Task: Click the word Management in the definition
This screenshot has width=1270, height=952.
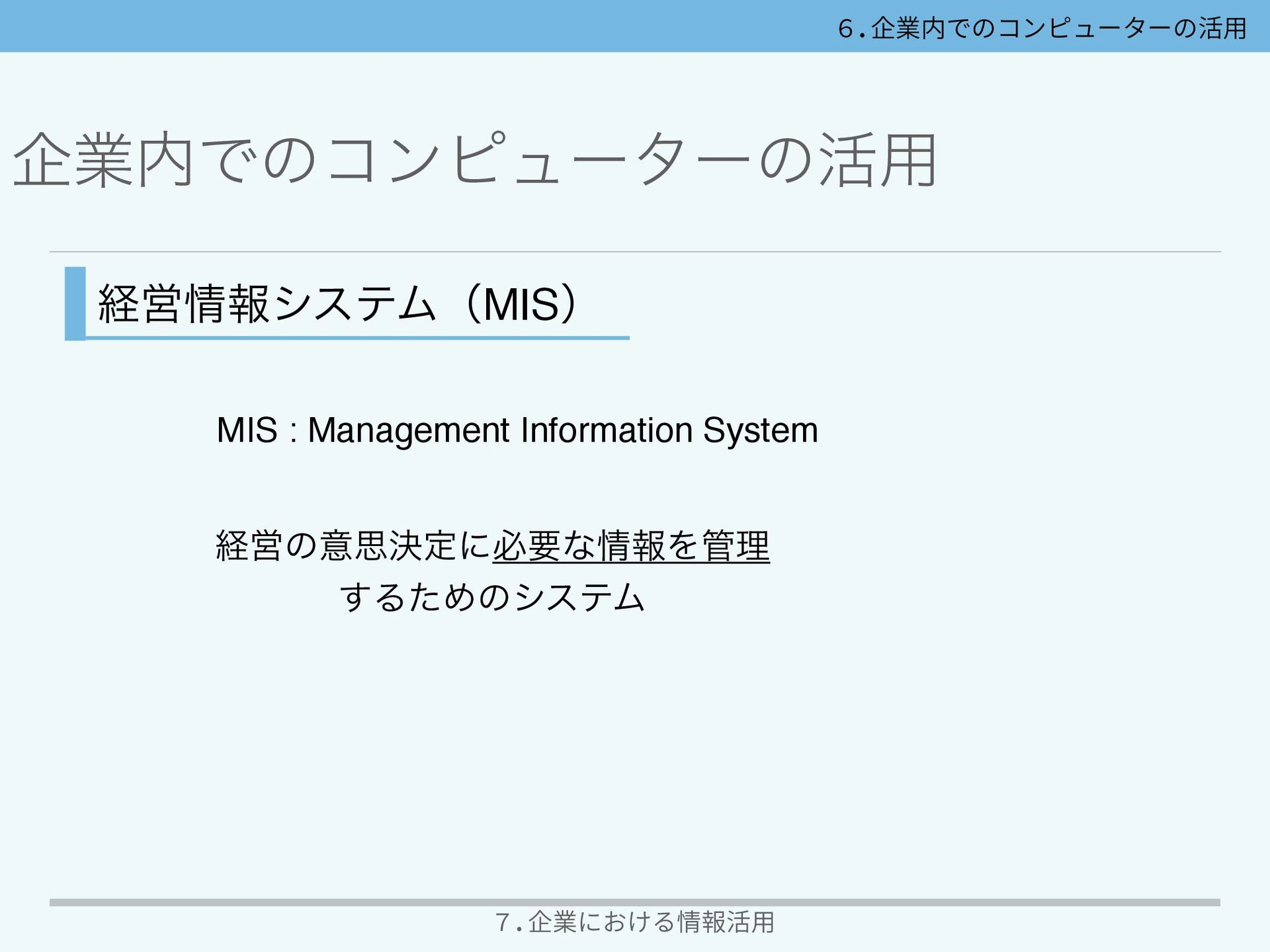Action: click(407, 430)
